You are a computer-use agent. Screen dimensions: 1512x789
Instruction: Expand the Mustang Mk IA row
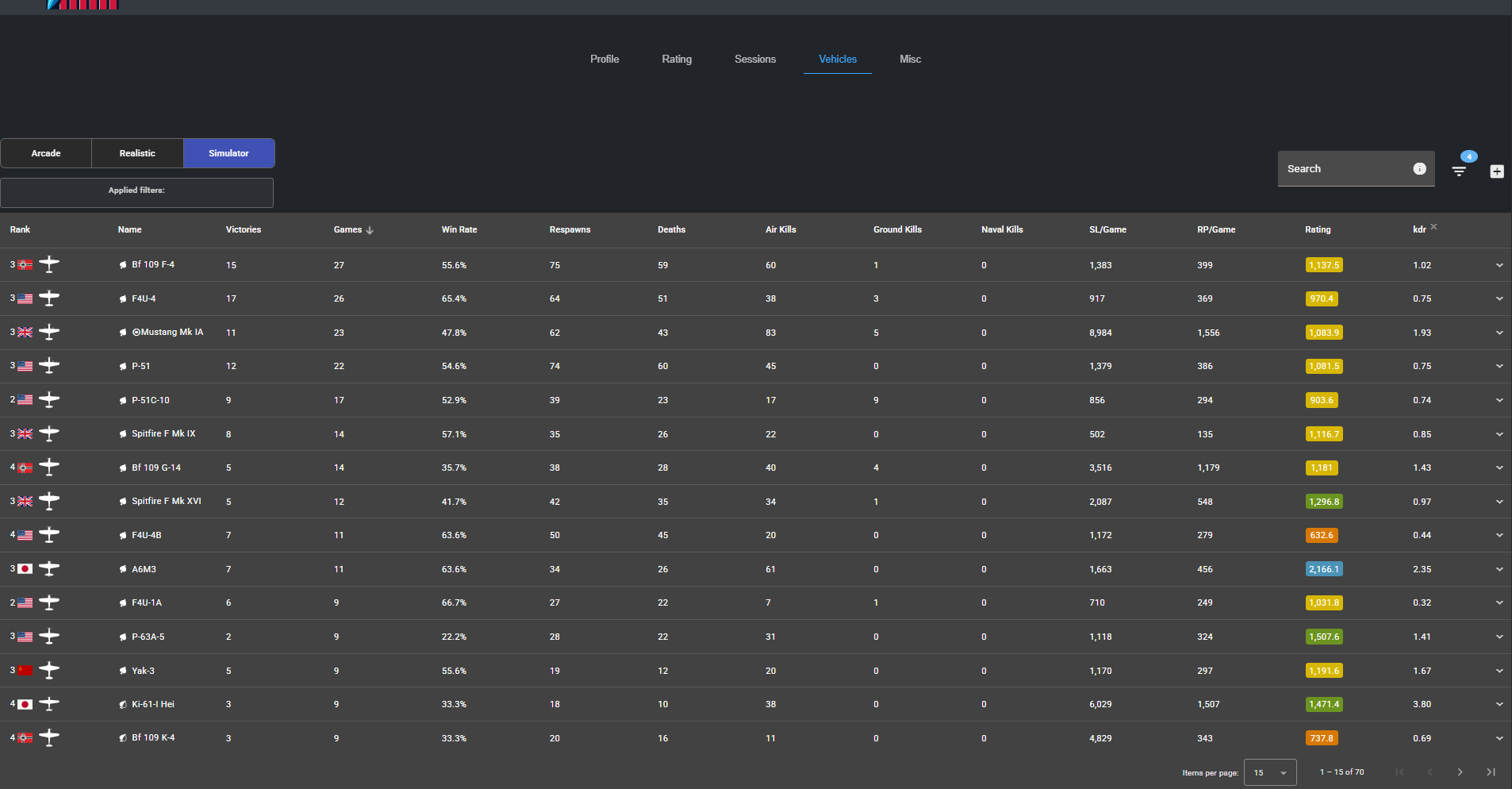[x=1499, y=333]
